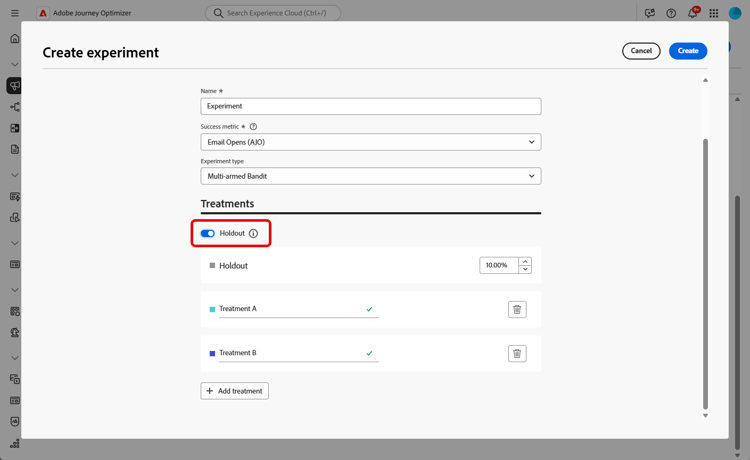Click the Treatment A name field
Screen dimensions: 750x460
pos(290,309)
